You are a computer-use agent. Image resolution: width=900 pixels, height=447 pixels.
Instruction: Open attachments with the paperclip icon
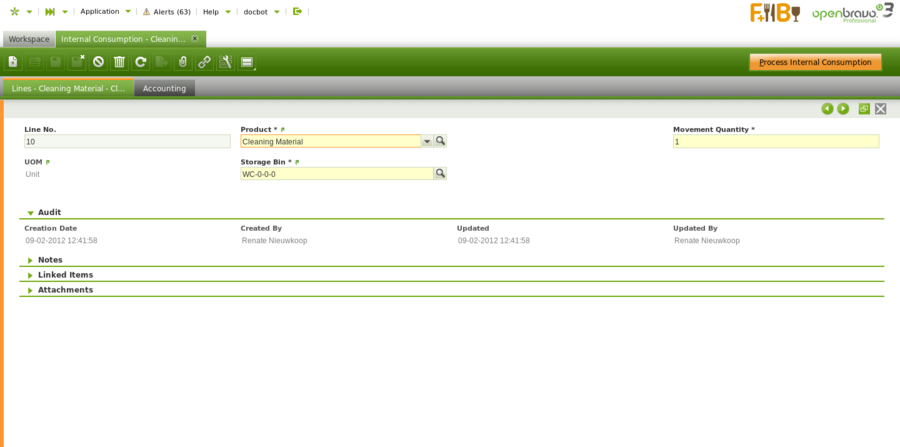click(x=183, y=62)
